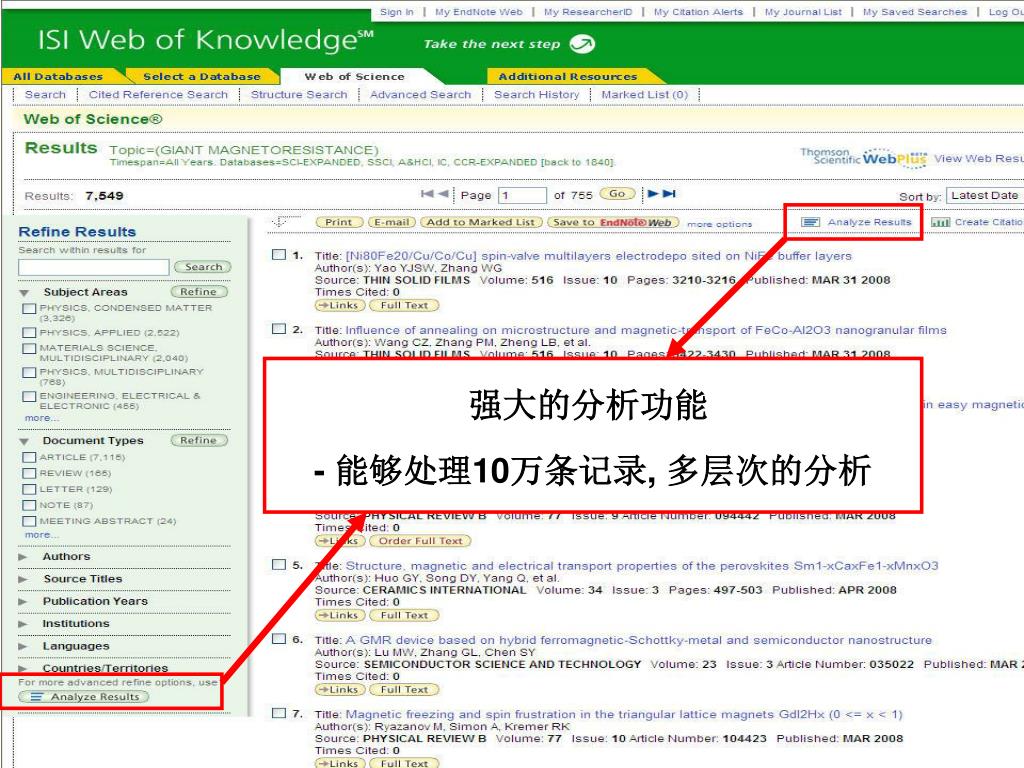Select checkbox for result 2
The height and width of the screenshot is (768, 1024).
click(279, 328)
